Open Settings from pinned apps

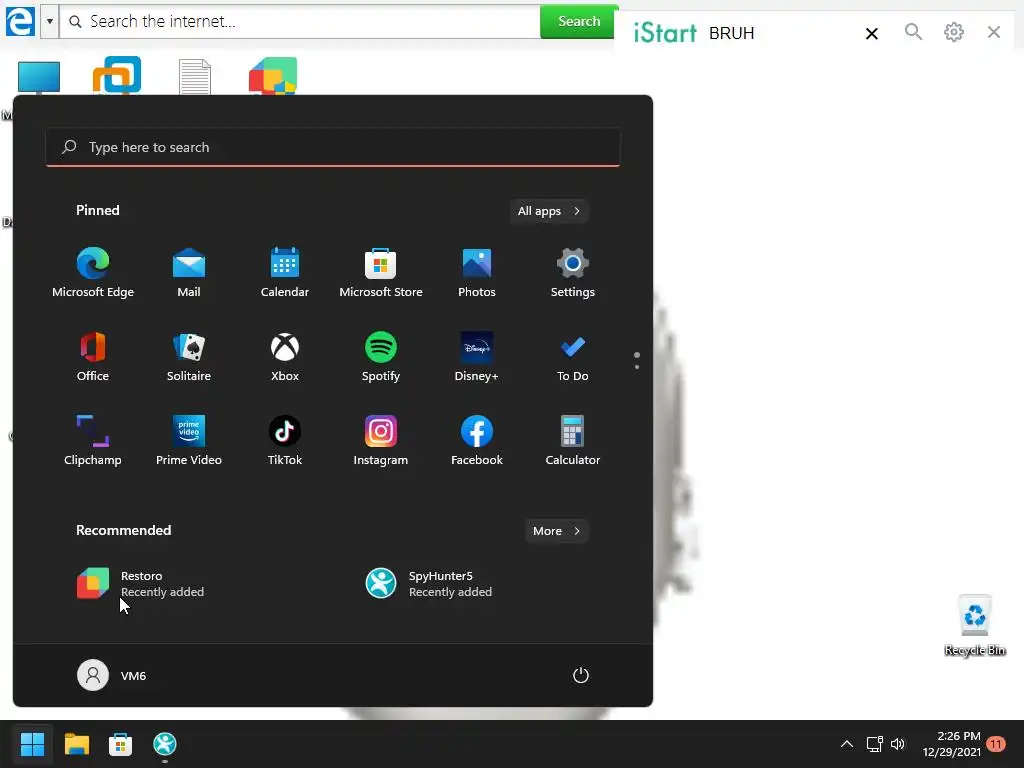[573, 273]
